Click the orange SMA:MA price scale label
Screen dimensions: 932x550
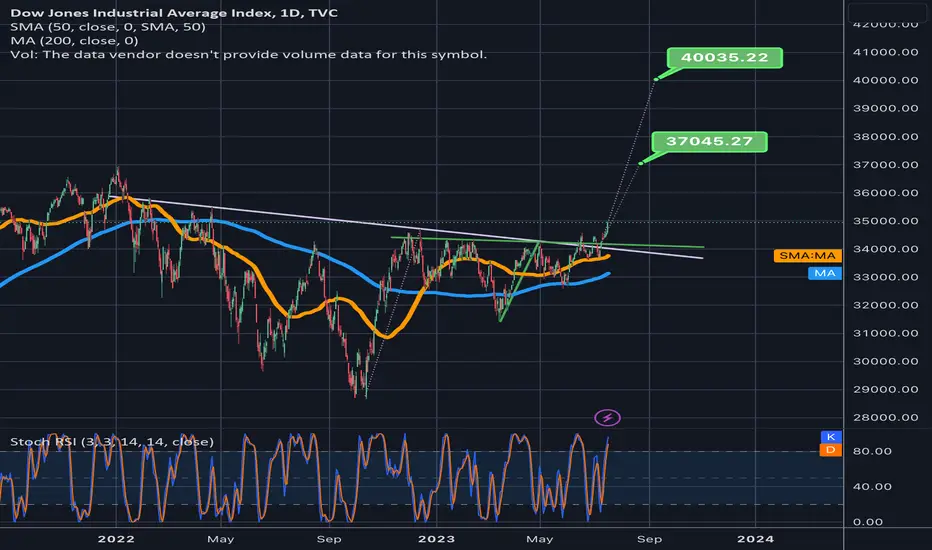(807, 256)
